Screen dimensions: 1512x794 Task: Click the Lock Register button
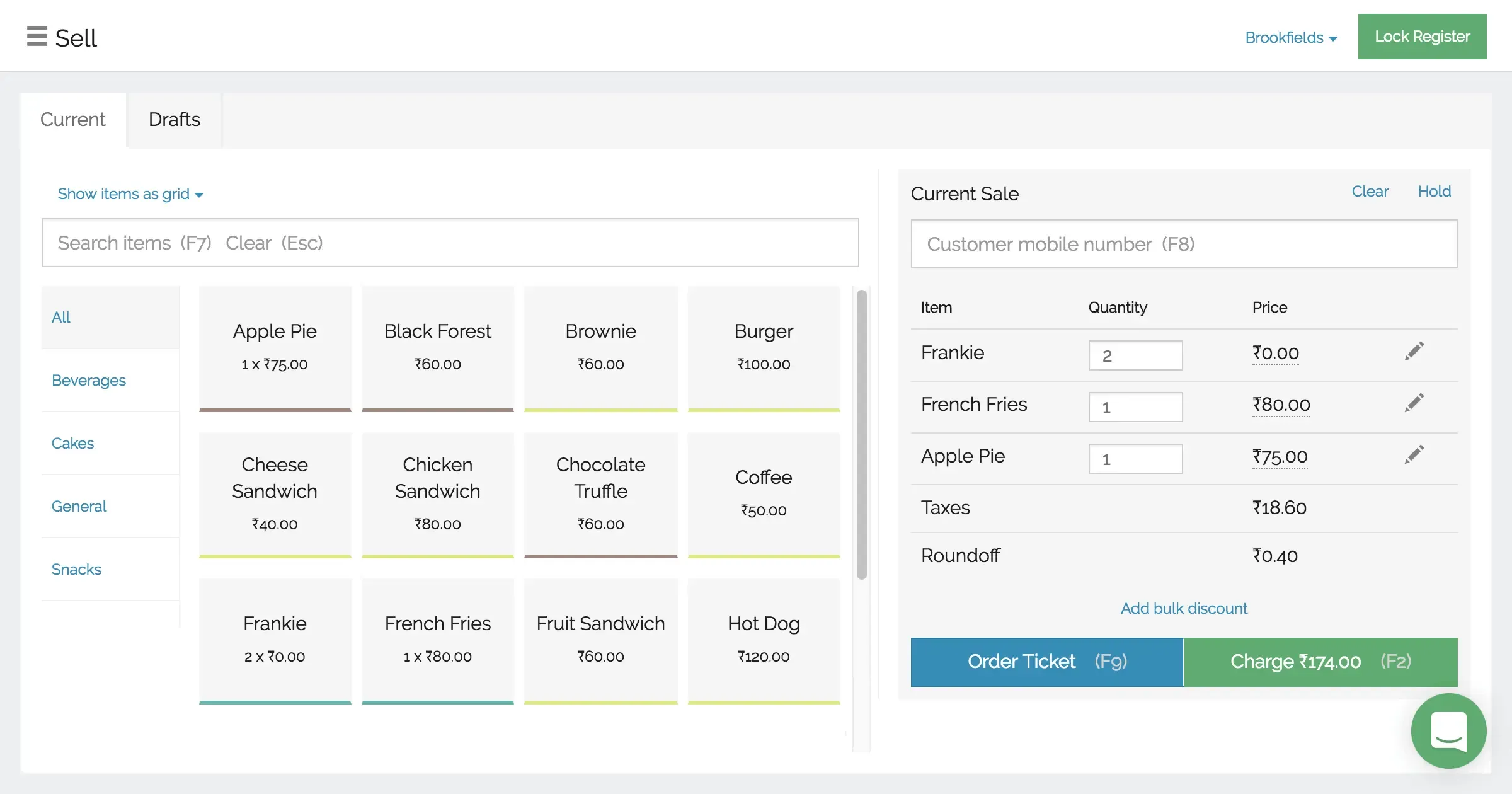[1422, 36]
